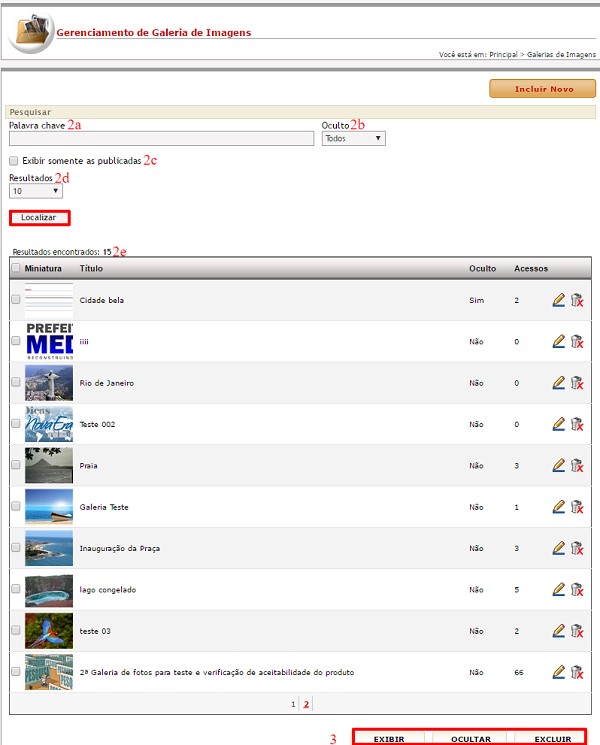600x745 pixels.
Task: Select the Inauguração da Praça checkbox
Action: point(16,547)
